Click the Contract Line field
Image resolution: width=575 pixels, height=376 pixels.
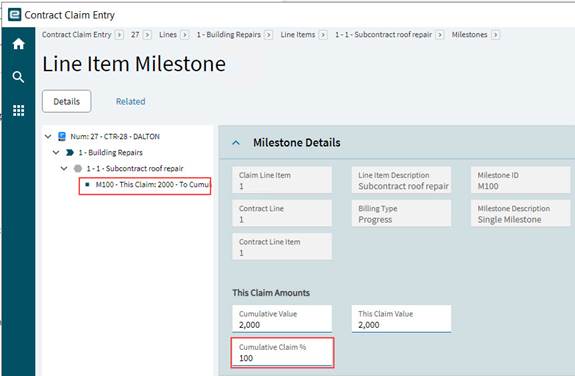coord(282,213)
